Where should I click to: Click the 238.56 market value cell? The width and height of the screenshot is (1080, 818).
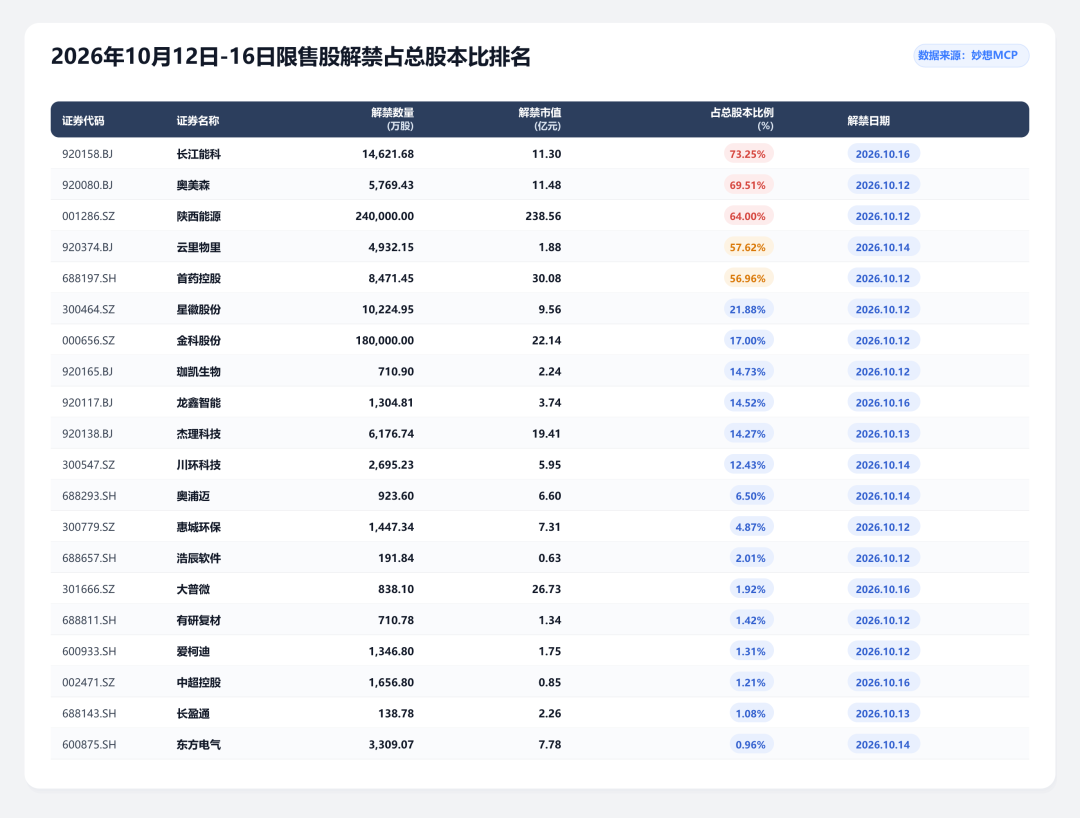click(x=543, y=216)
